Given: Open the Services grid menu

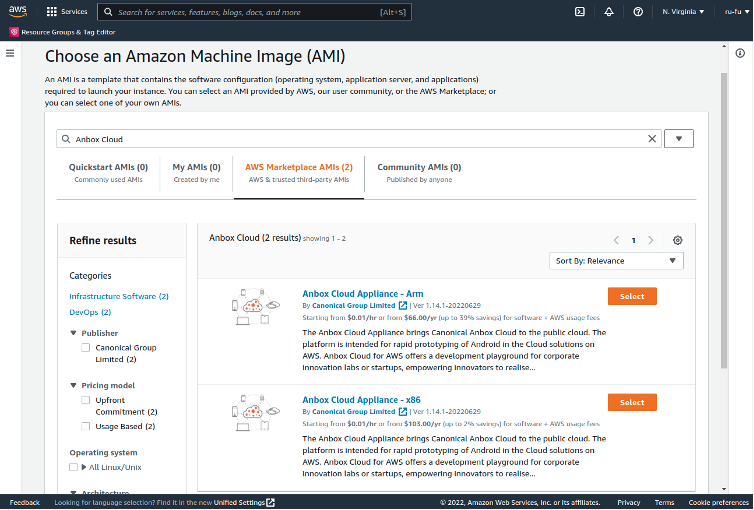Looking at the screenshot, I should [x=51, y=12].
